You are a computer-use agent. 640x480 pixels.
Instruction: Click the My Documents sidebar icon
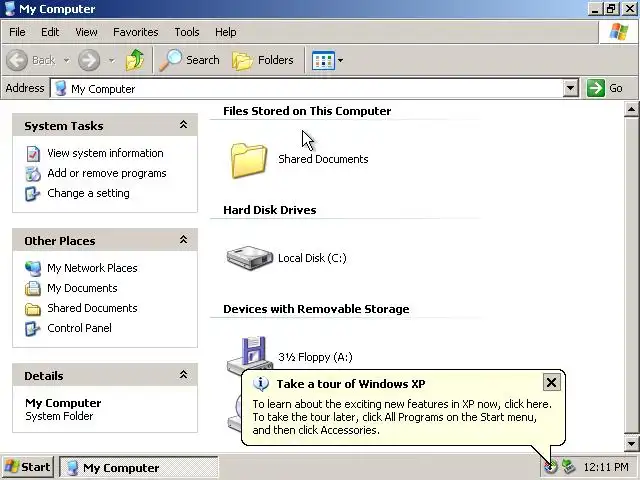pyautogui.click(x=33, y=288)
